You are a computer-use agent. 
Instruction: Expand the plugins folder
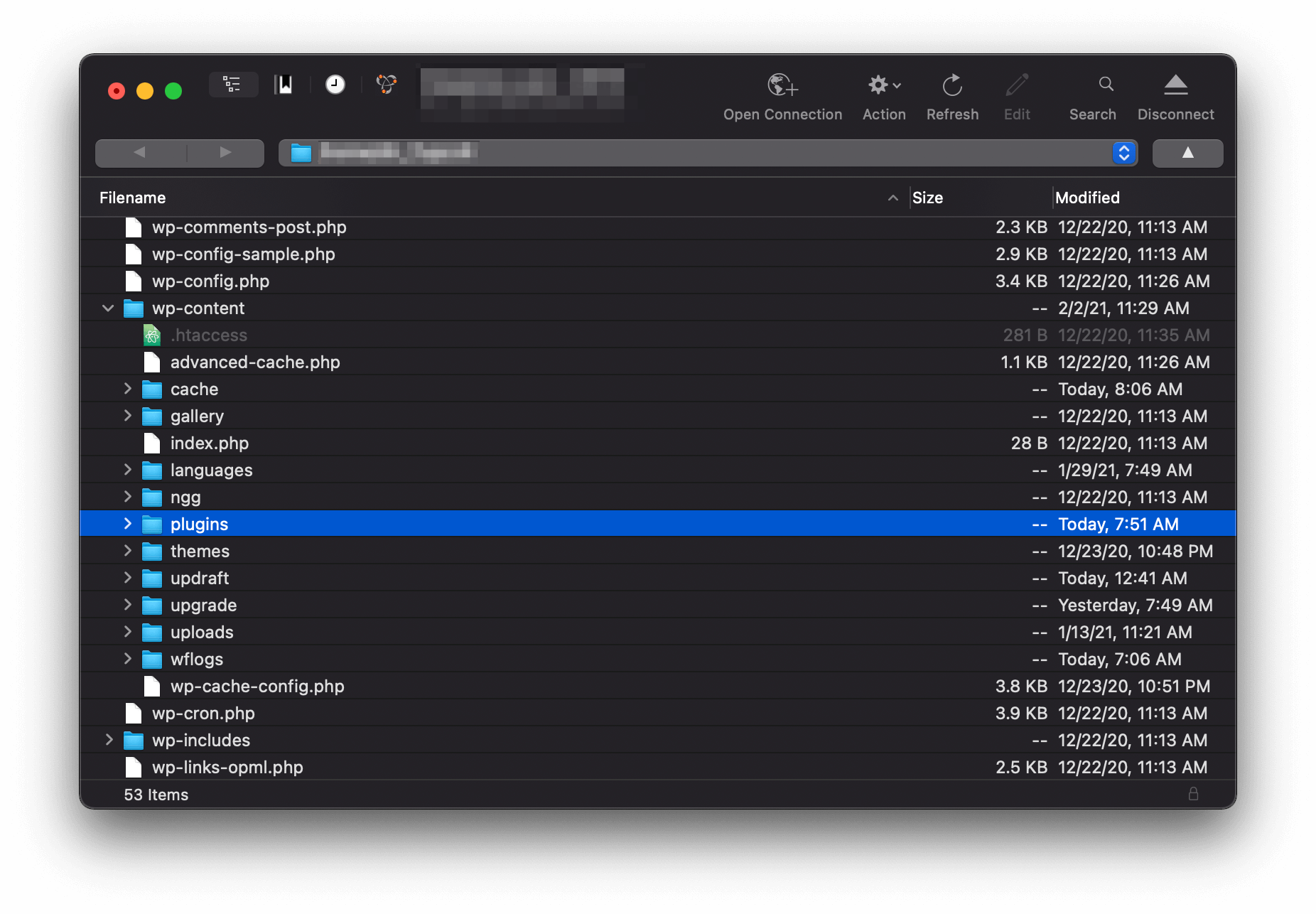click(128, 524)
